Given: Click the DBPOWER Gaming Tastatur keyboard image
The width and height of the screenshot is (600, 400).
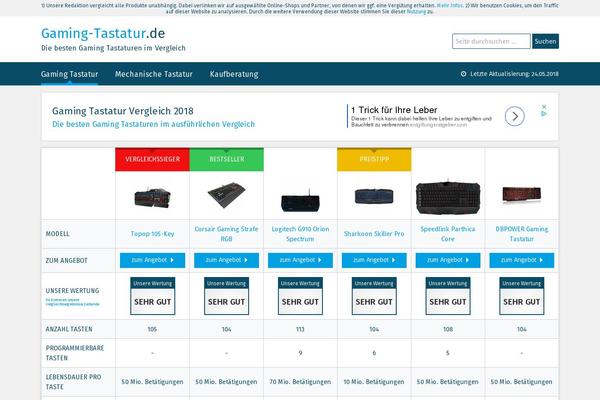Looking at the screenshot, I should click(522, 194).
